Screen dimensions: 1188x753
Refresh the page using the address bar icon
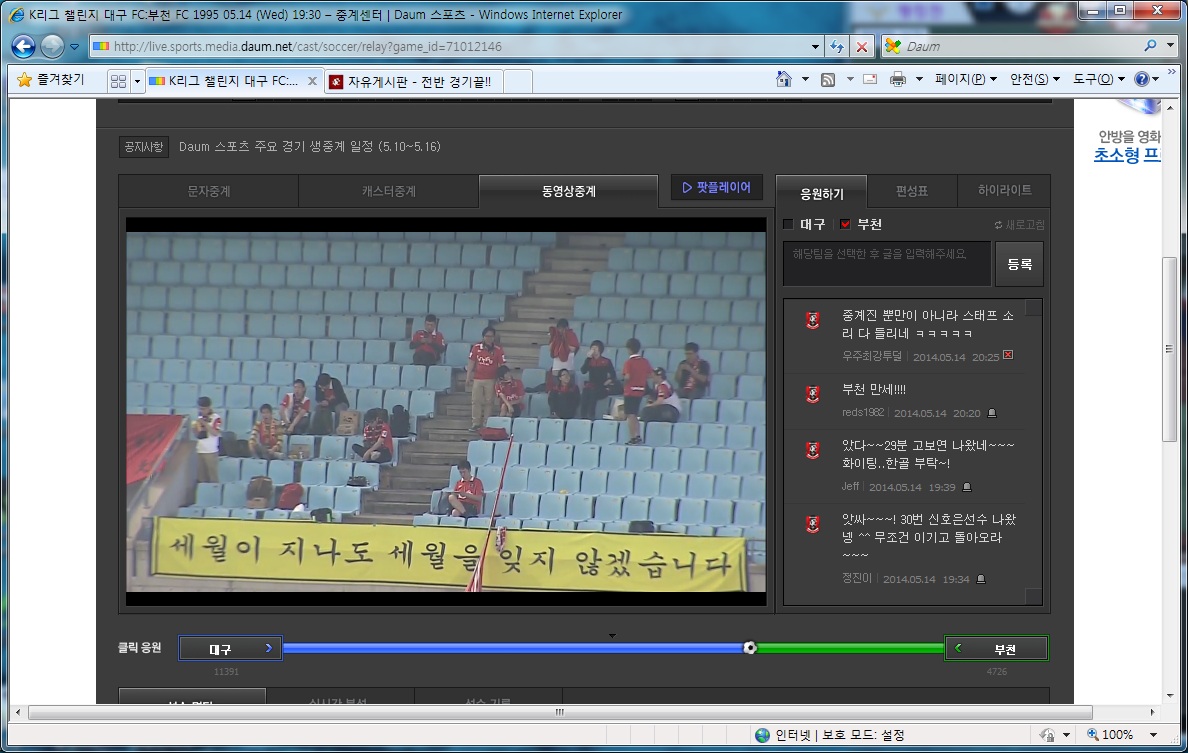click(837, 47)
